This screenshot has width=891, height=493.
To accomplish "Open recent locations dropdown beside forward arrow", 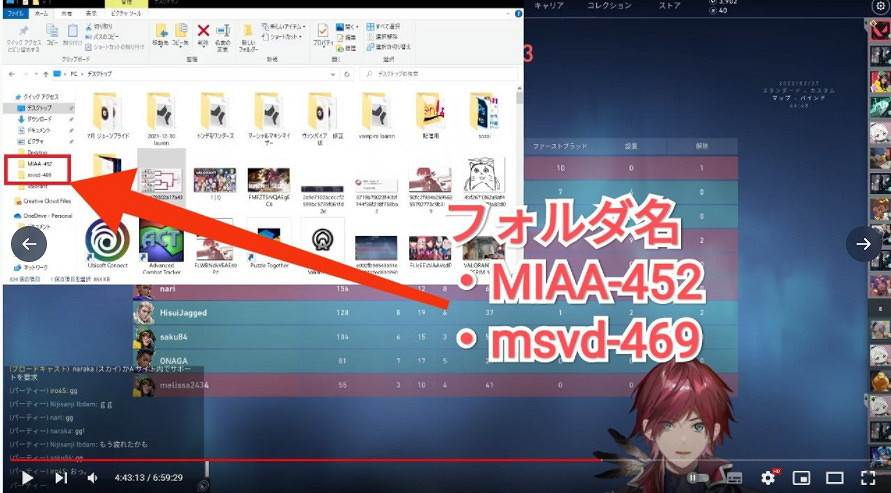I will point(36,74).
